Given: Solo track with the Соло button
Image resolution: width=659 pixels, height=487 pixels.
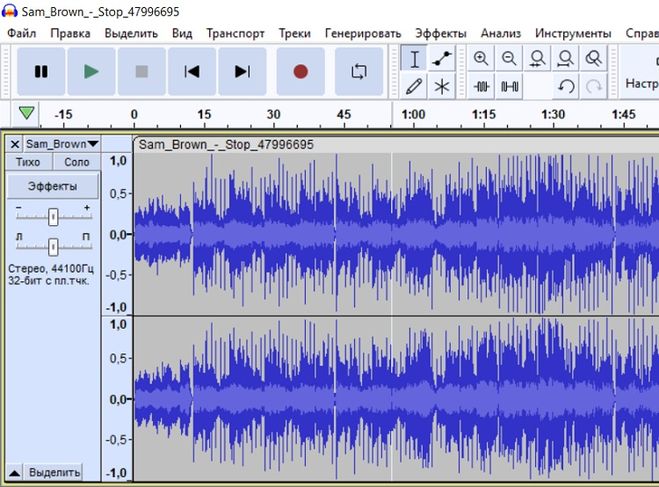Looking at the screenshot, I should (76, 162).
